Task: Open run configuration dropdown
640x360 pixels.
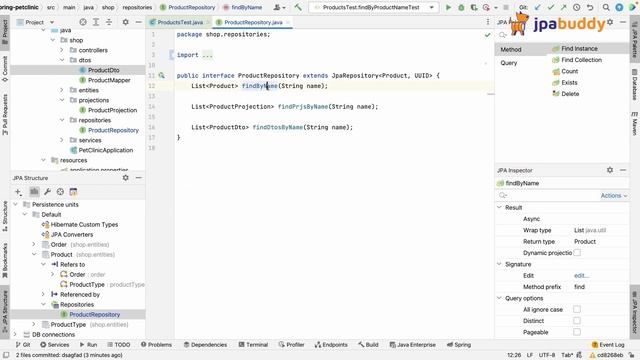Action: click(431, 7)
